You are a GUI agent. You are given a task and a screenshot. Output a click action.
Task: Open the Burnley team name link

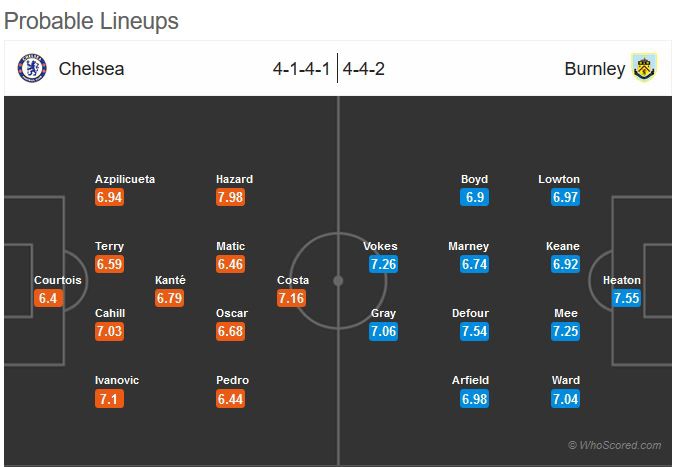click(594, 69)
